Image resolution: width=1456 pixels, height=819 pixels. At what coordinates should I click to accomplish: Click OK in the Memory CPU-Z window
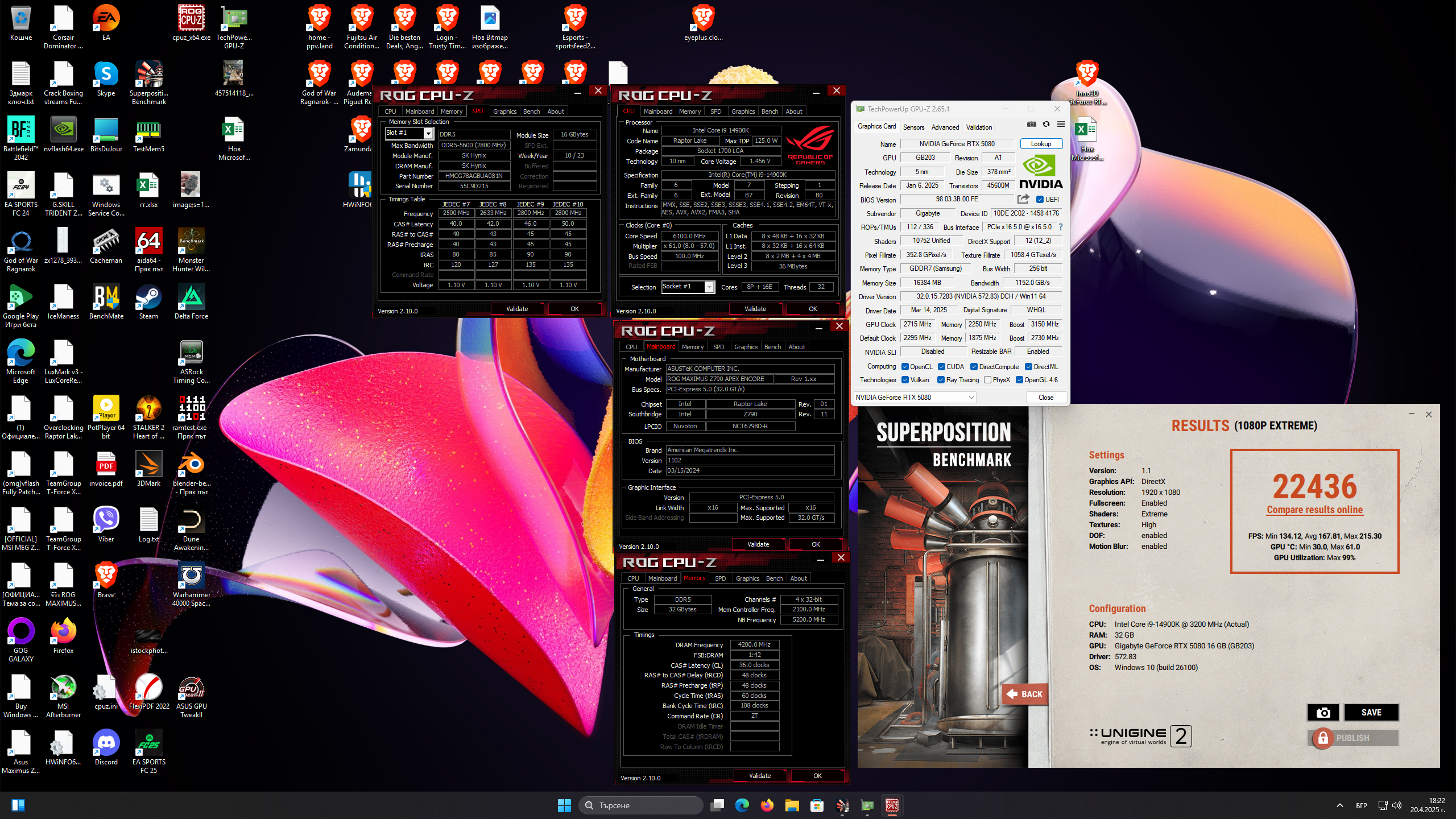pos(817,776)
